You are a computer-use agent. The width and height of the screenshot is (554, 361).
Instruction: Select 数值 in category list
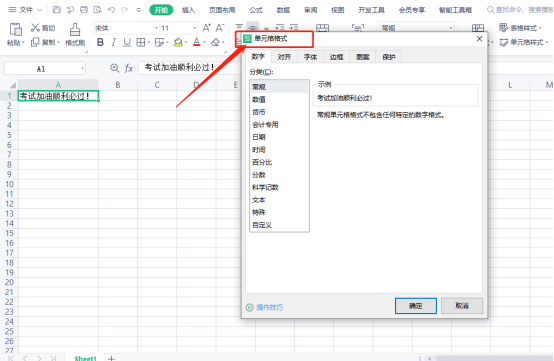[279, 100]
